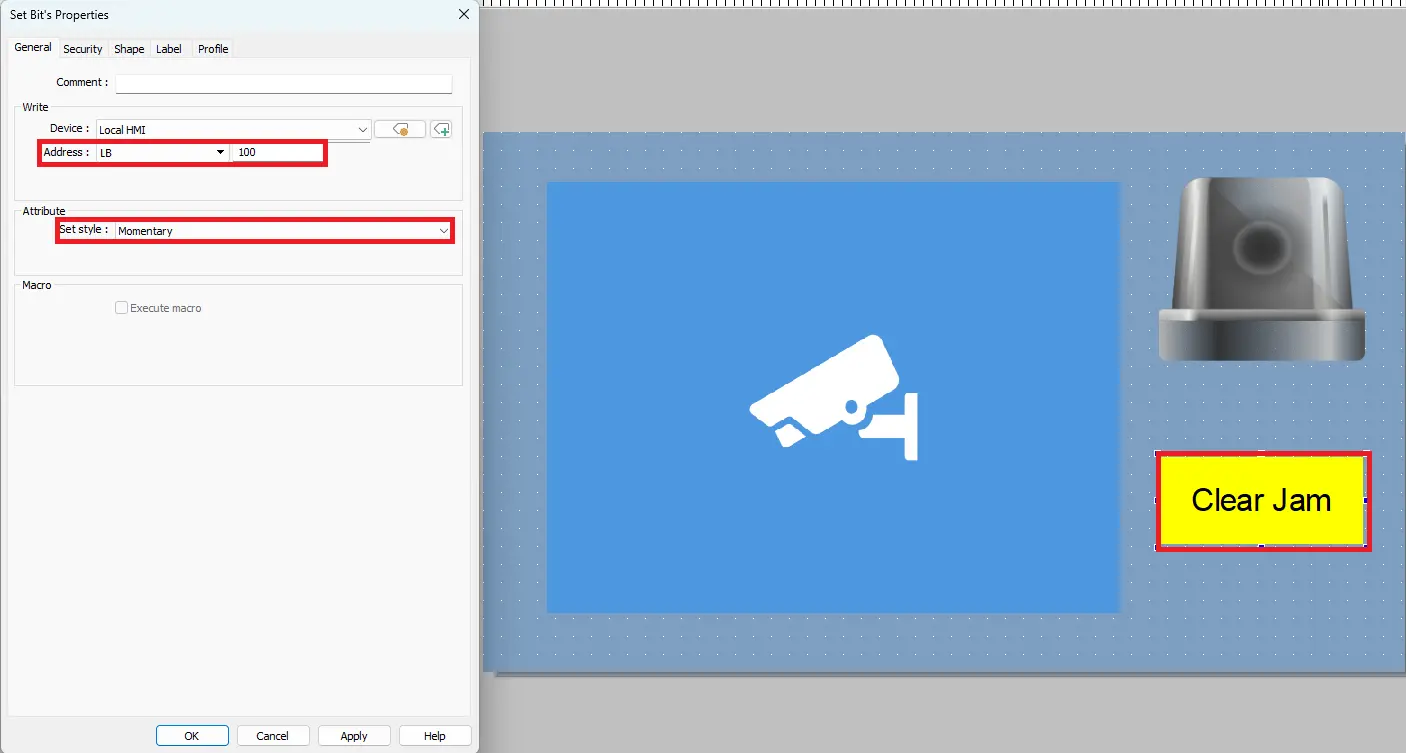The image size is (1406, 753).
Task: Open Help for the dialog
Action: (434, 736)
